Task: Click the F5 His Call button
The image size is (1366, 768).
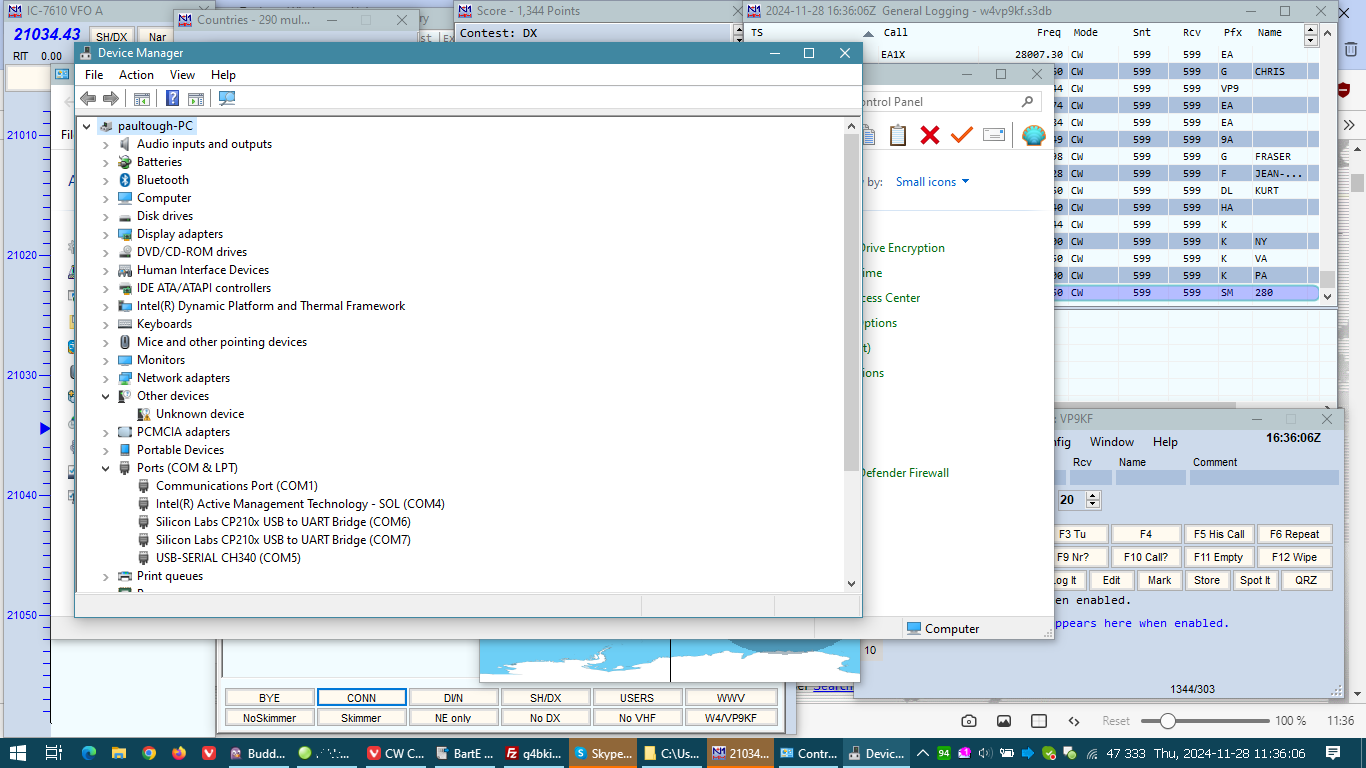Action: 1219,534
